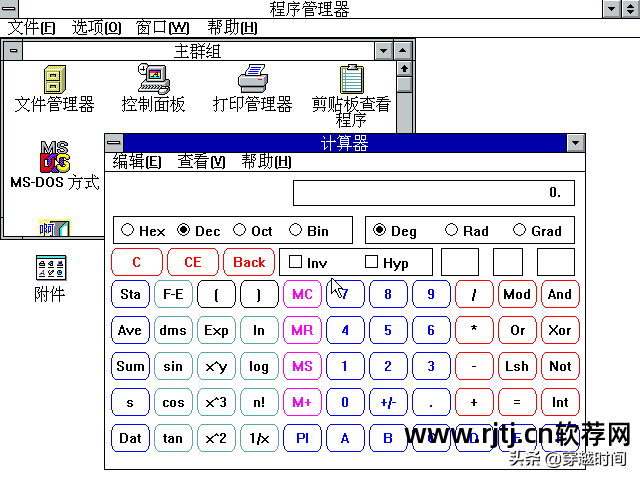Click the Ave average button
Image resolution: width=640 pixels, height=480 pixels.
130,330
